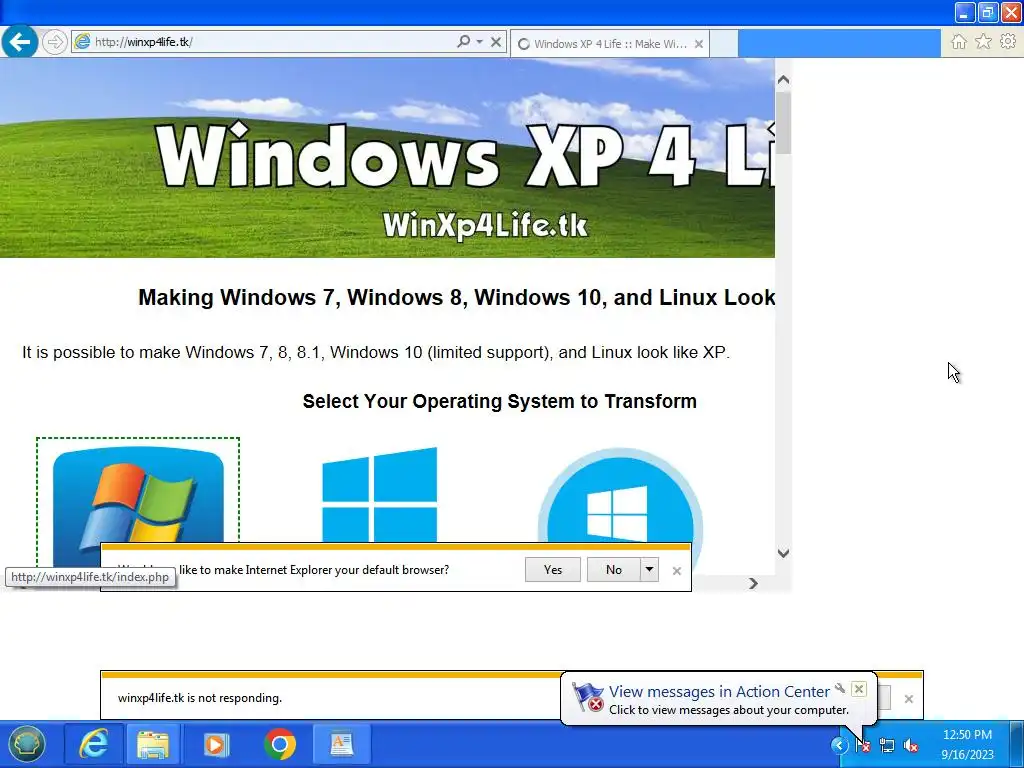Click the vertical scrollbar thumb

point(783,123)
